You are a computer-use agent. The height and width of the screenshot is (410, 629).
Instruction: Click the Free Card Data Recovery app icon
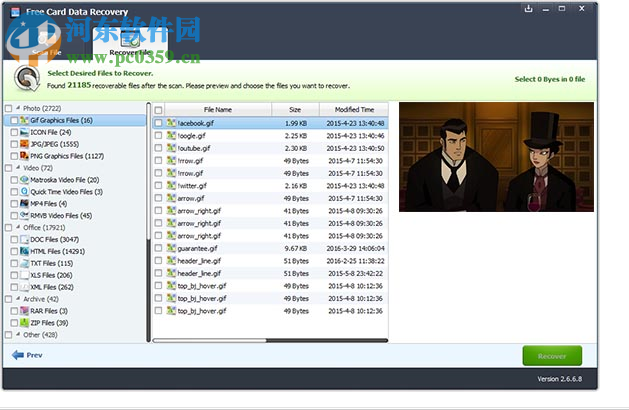pyautogui.click(x=15, y=12)
